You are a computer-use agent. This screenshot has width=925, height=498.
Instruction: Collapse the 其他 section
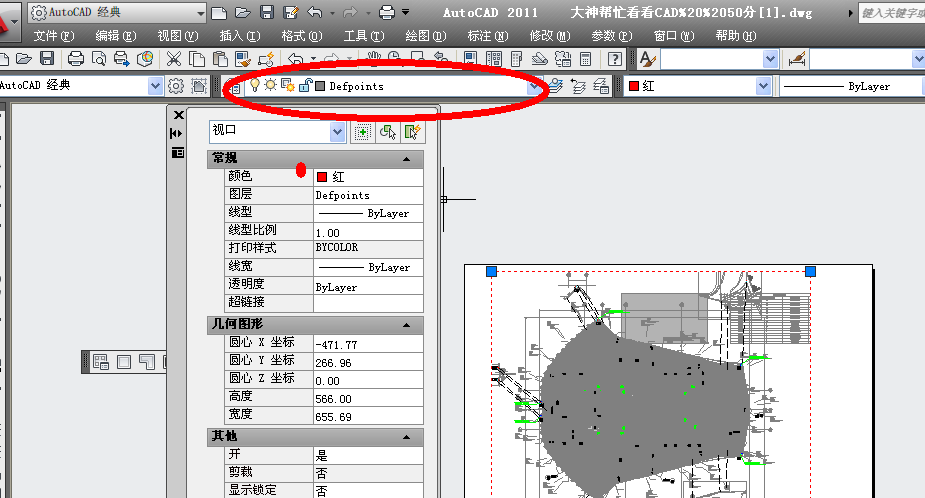(406, 437)
